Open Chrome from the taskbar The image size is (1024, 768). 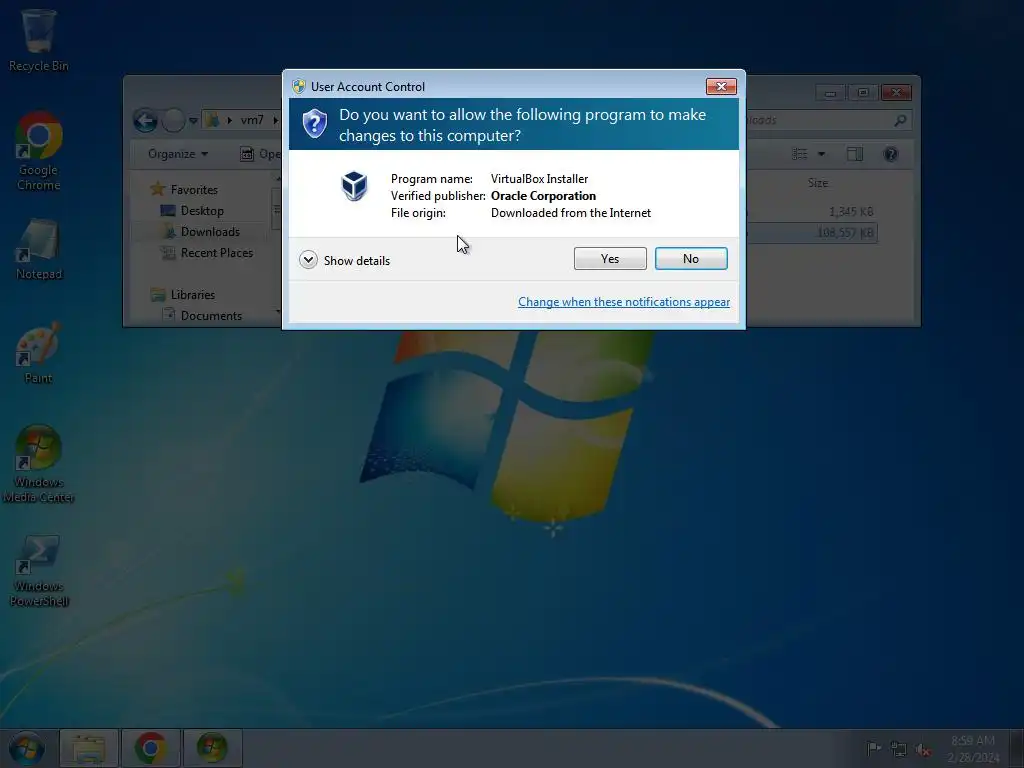point(151,748)
